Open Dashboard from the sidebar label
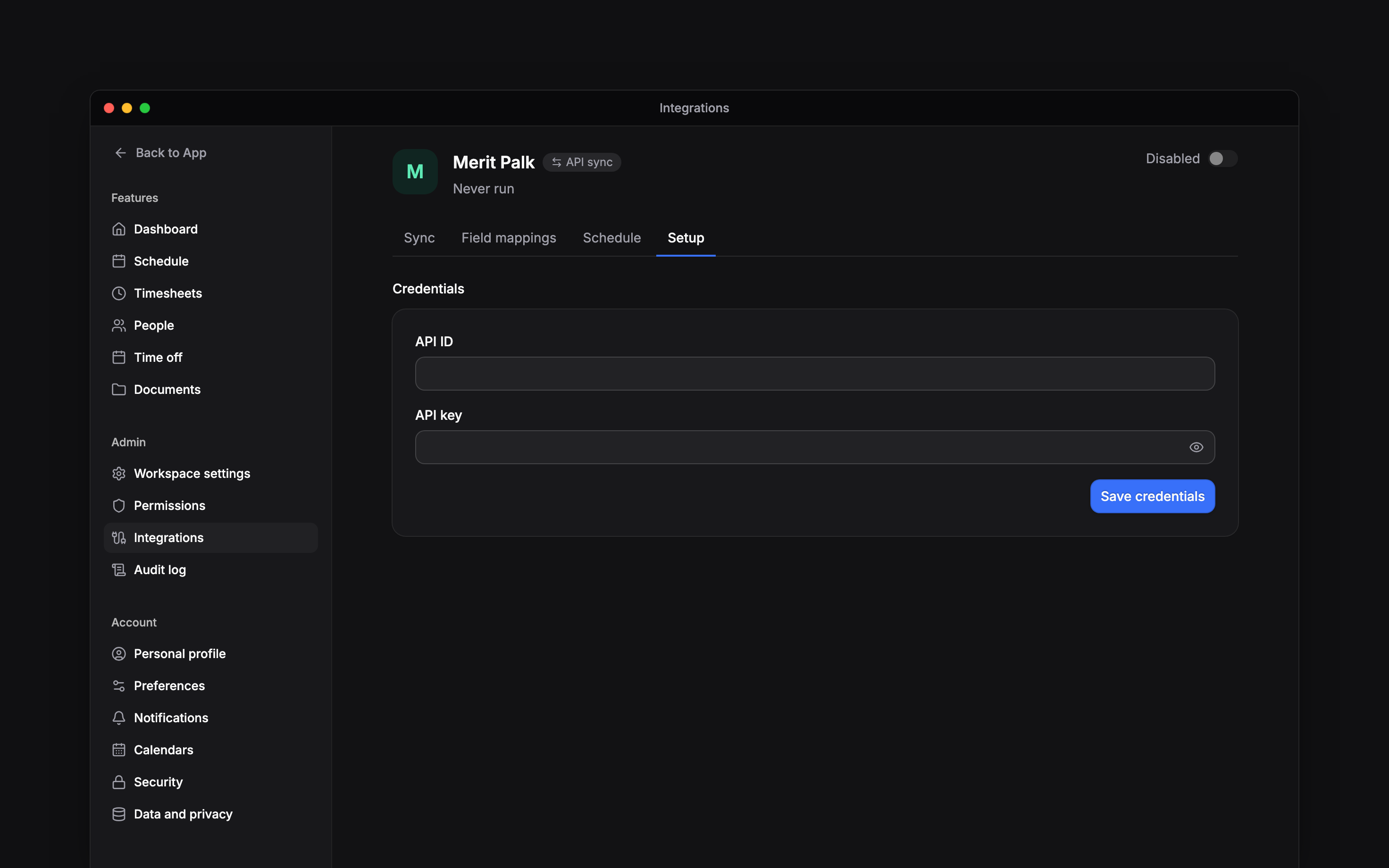This screenshot has width=1389, height=868. click(166, 229)
